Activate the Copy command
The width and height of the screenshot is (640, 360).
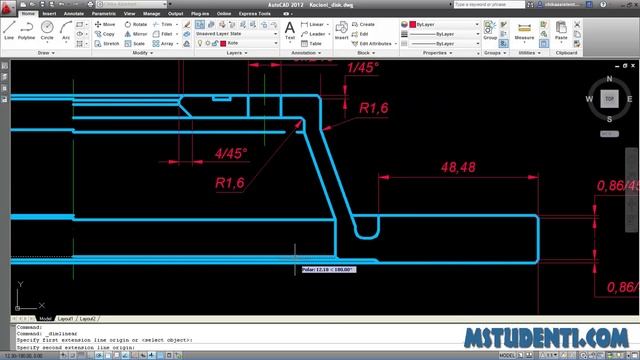pos(105,34)
